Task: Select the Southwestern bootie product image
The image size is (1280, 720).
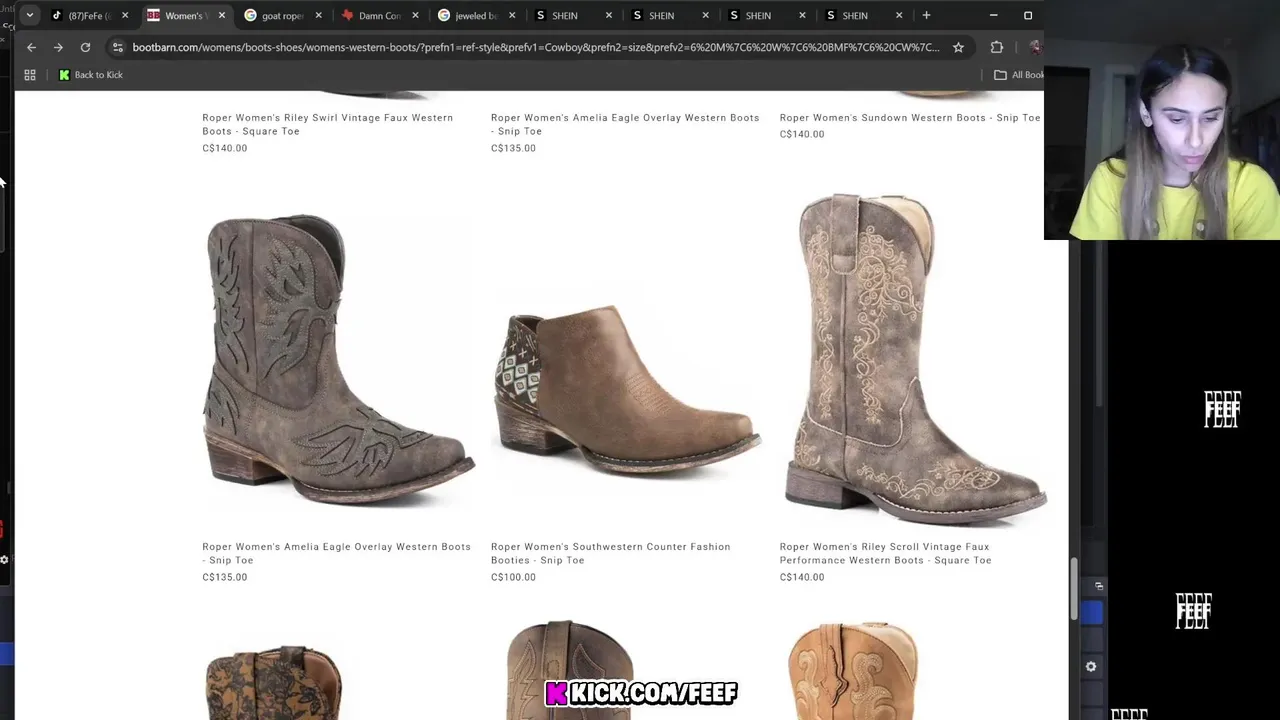Action: point(626,393)
